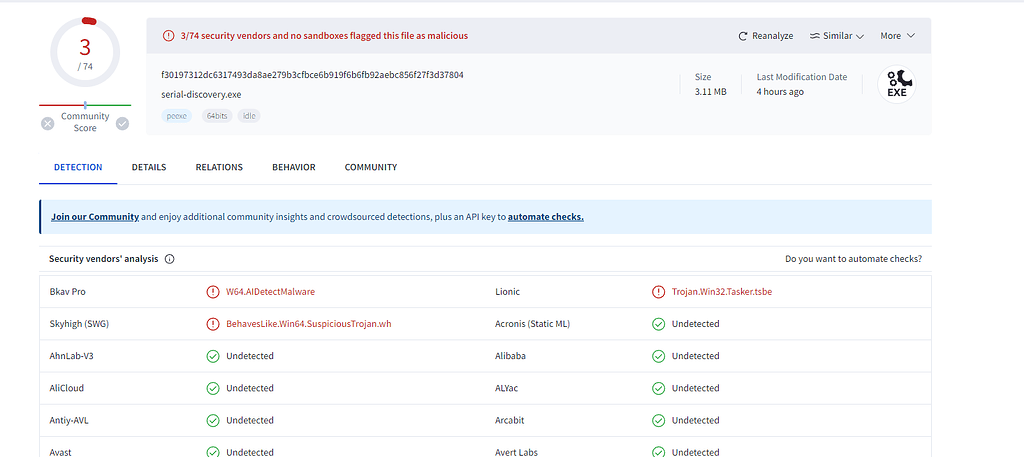1024x457 pixels.
Task: Click the peexe tag chip
Action: (176, 116)
